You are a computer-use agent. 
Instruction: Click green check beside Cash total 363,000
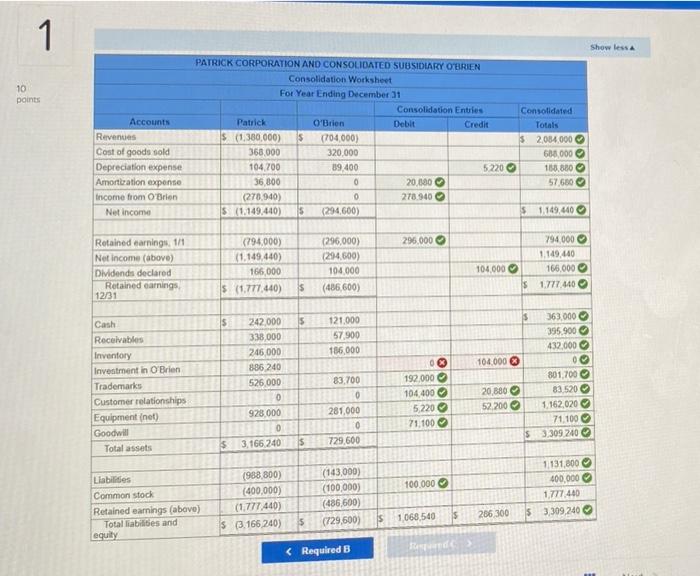pos(583,316)
